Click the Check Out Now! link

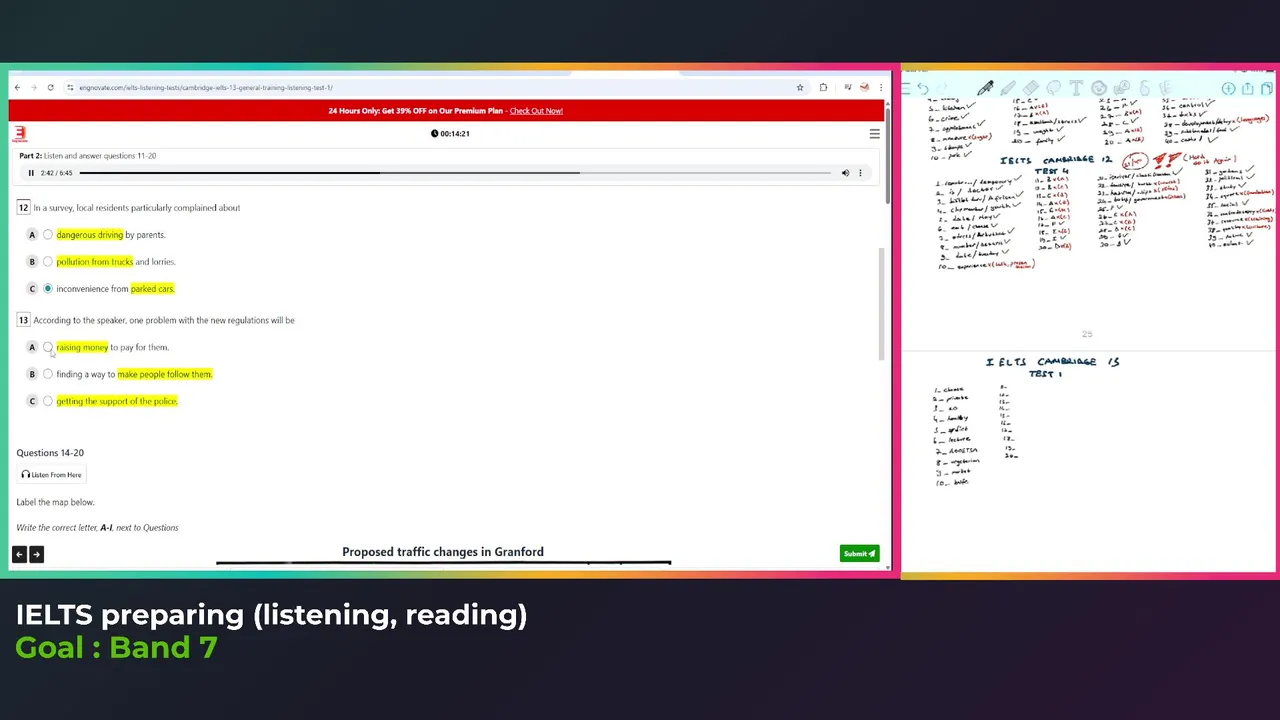(536, 111)
